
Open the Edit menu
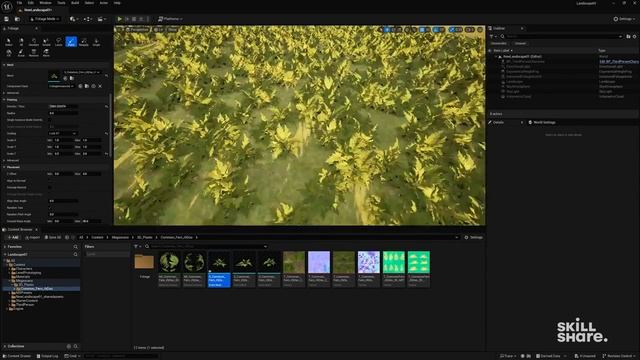[x=31, y=3]
